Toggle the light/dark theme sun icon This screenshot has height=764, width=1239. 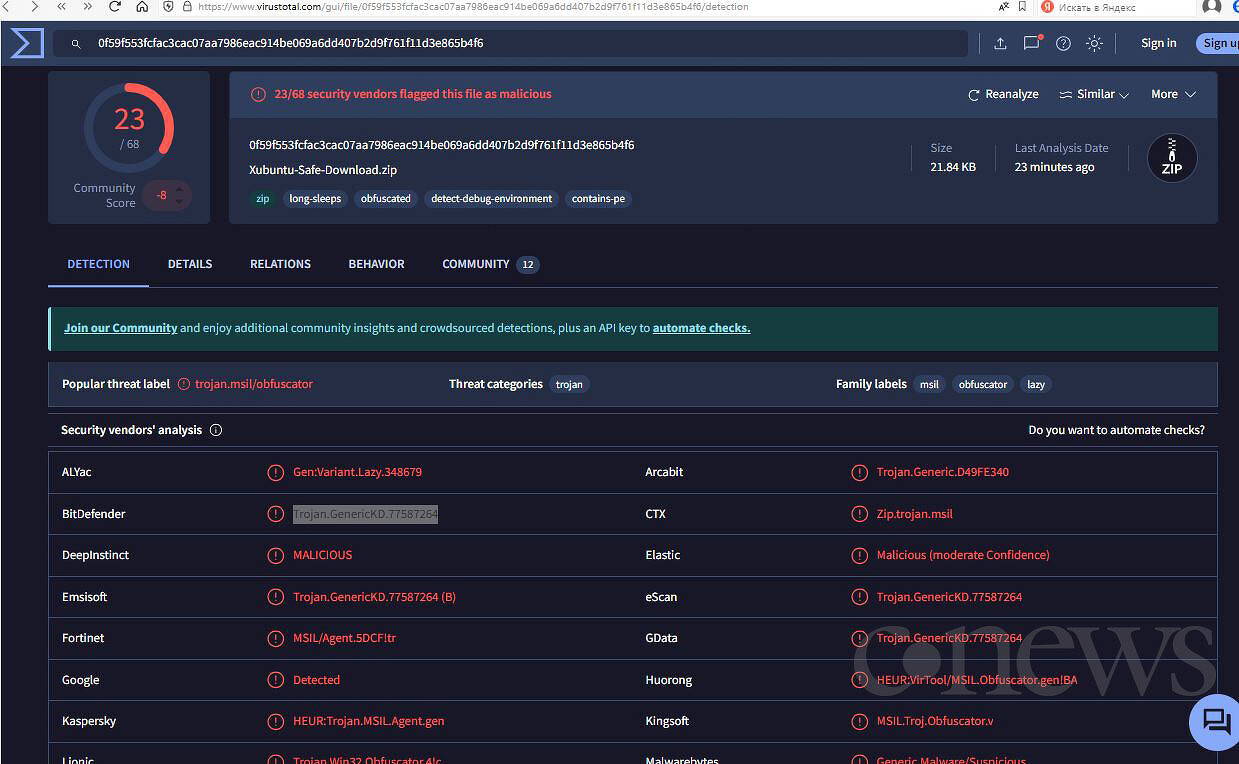(1094, 43)
